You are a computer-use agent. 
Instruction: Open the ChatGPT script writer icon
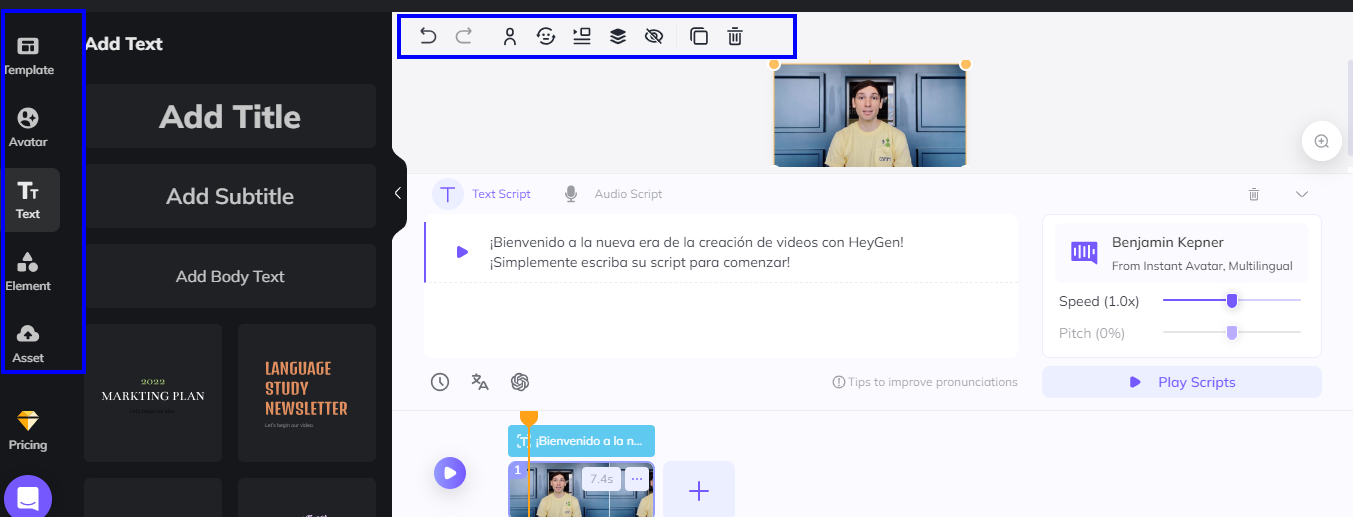pos(520,382)
